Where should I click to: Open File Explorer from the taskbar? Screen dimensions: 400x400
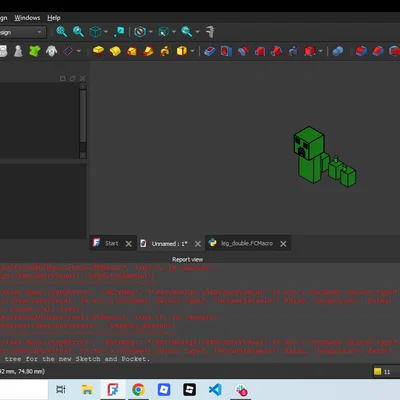(x=87, y=389)
